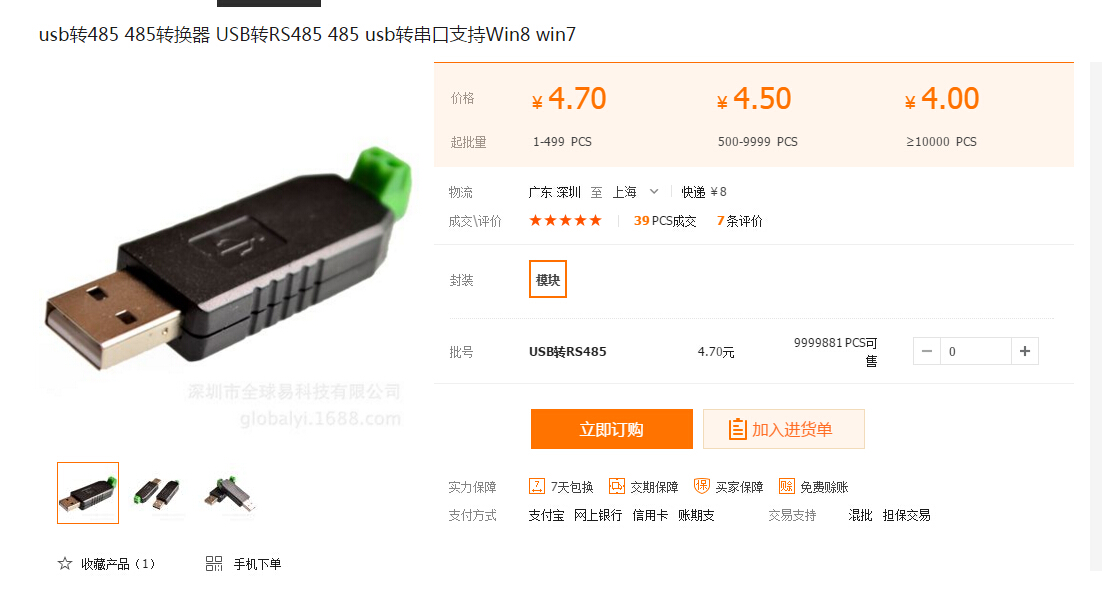Select the second thumbnail with two adapters
Screen dimensions: 1102x589
(157, 493)
